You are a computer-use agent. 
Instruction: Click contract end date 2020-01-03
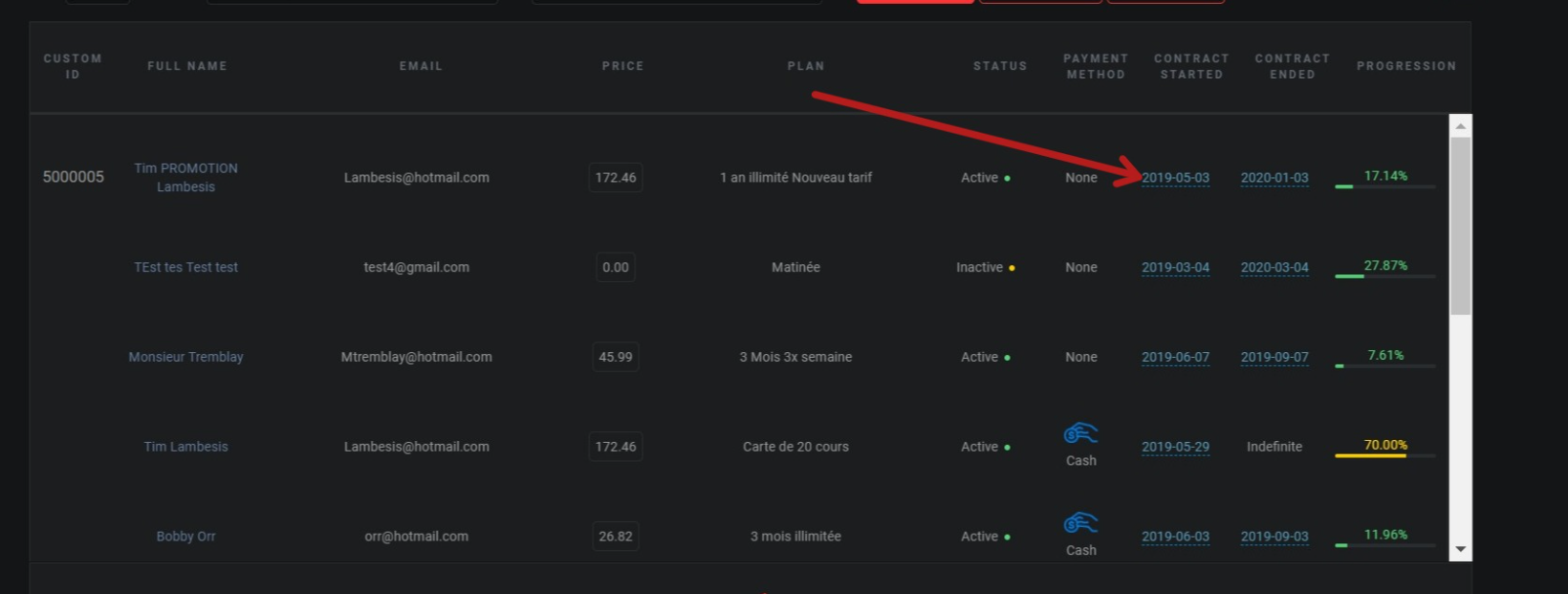[1274, 178]
